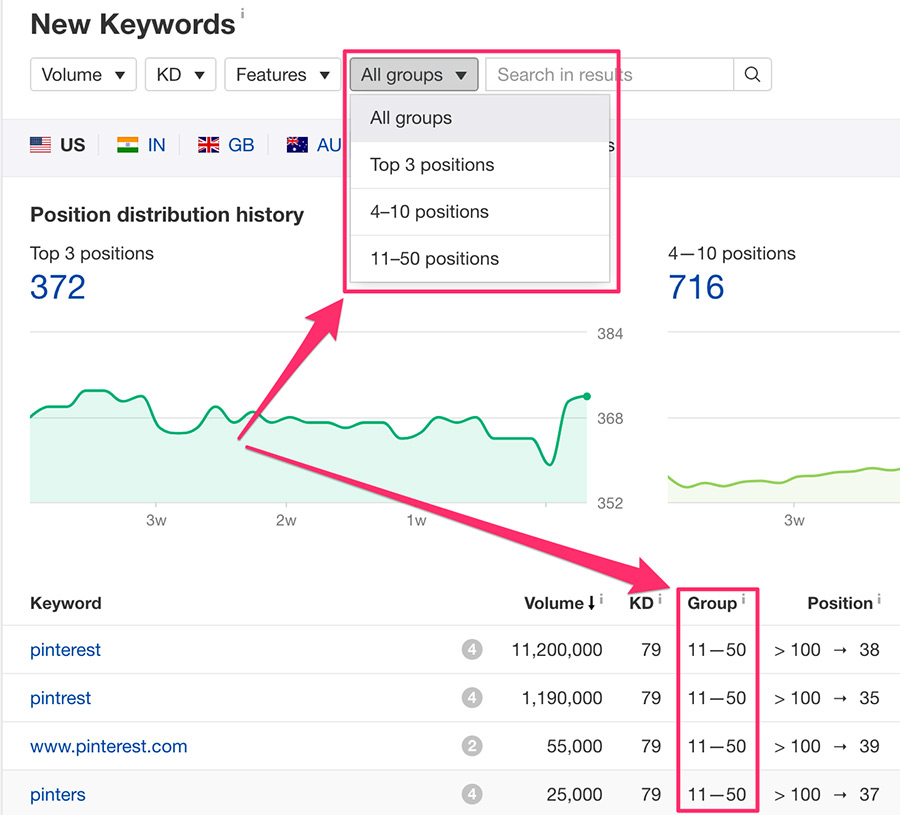Open the pinterest keyword link
This screenshot has height=815, width=900.
(65, 650)
